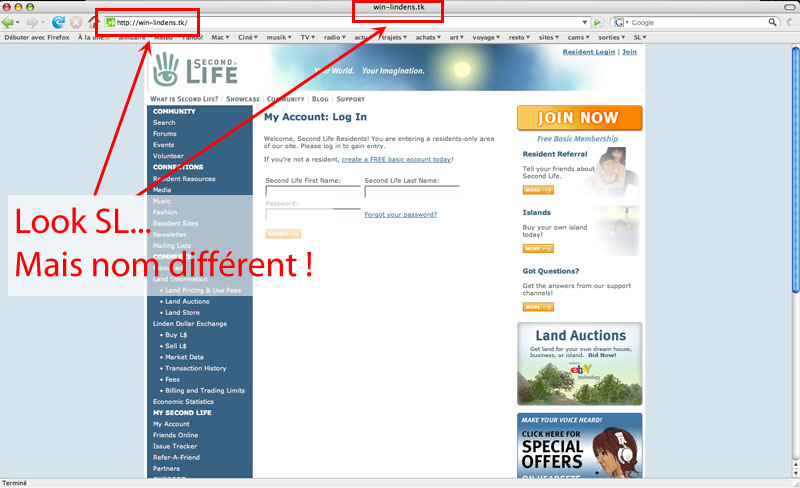The height and width of the screenshot is (488, 800).
Task: Open the Back button history dropdown arrow
Action: [18, 22]
